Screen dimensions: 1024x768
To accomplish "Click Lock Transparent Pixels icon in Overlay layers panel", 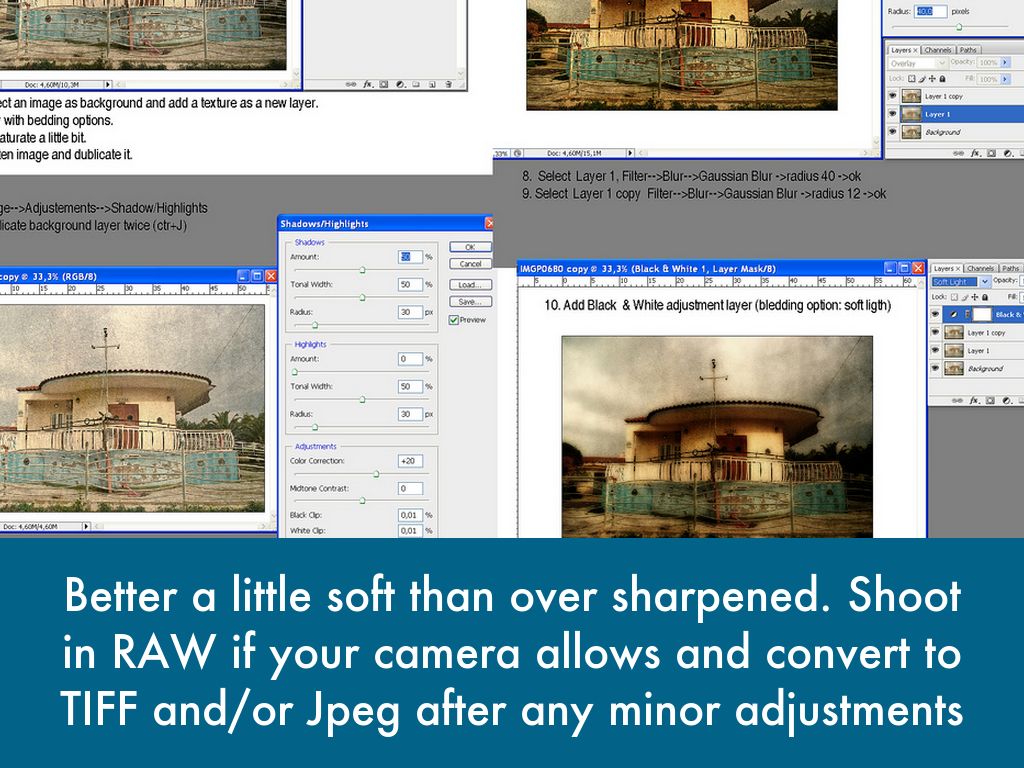I will point(910,79).
